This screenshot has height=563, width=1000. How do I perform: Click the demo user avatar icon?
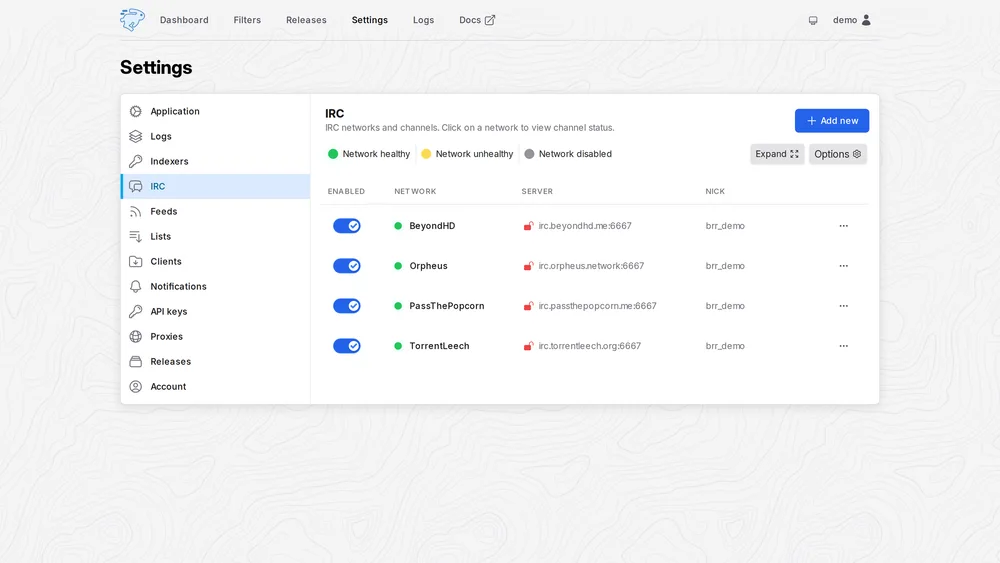866,20
